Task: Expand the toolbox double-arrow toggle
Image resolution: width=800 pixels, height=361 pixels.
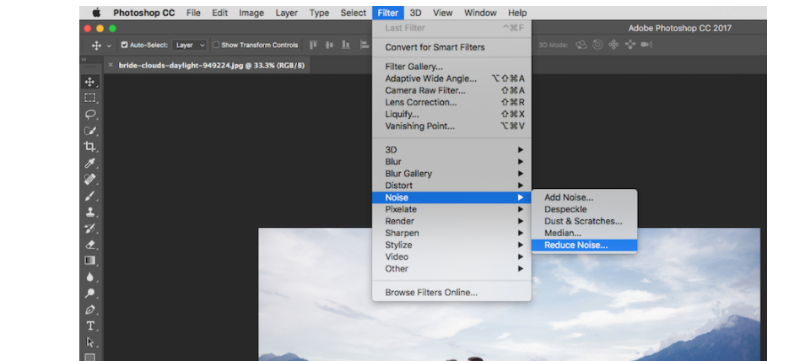Action: 84,60
